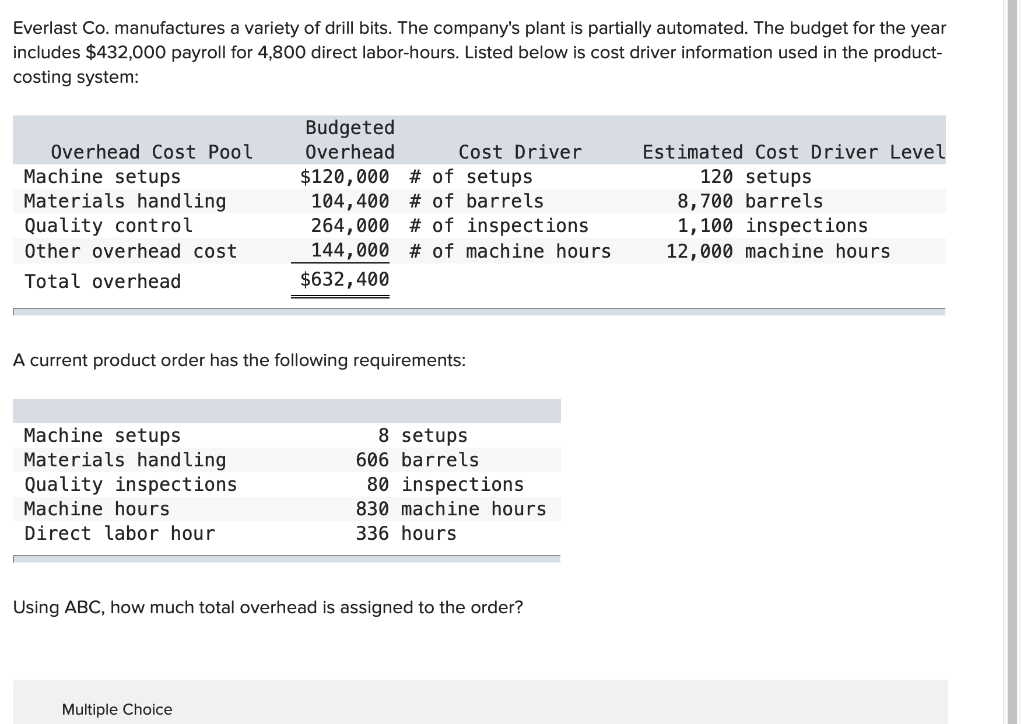Click the '# of machine hours' cost driver
Viewport: 1024px width, 724px height.
tap(510, 251)
